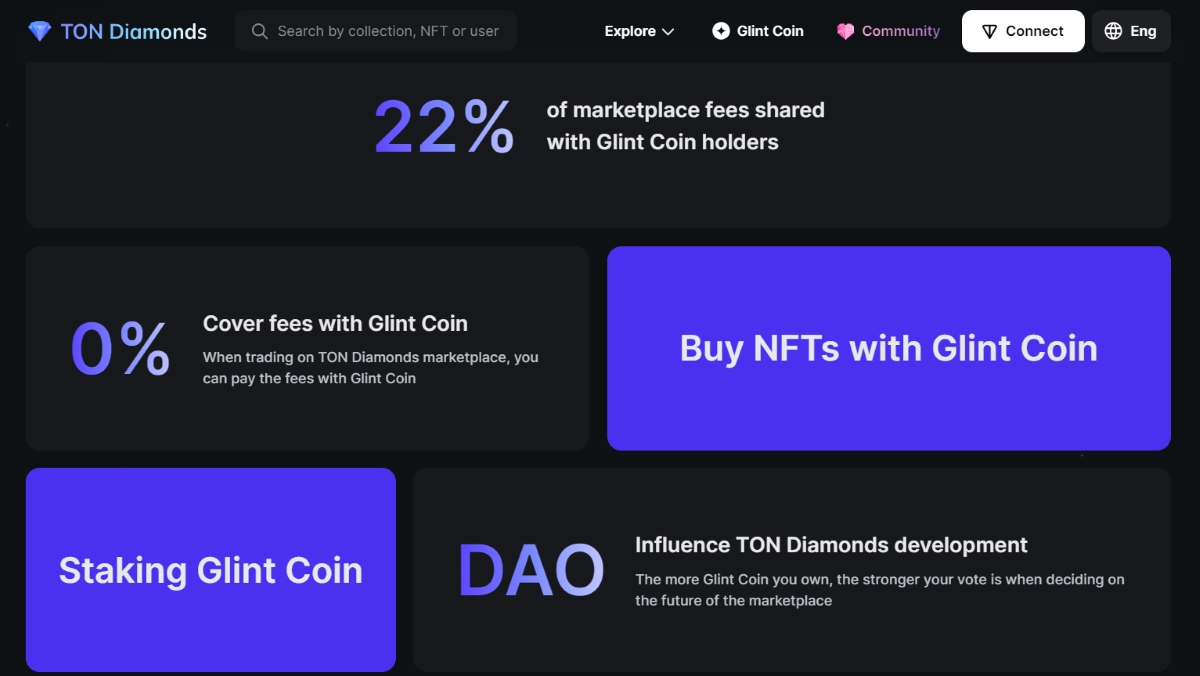Click the TON Diamonds diamond logo icon

pos(40,31)
